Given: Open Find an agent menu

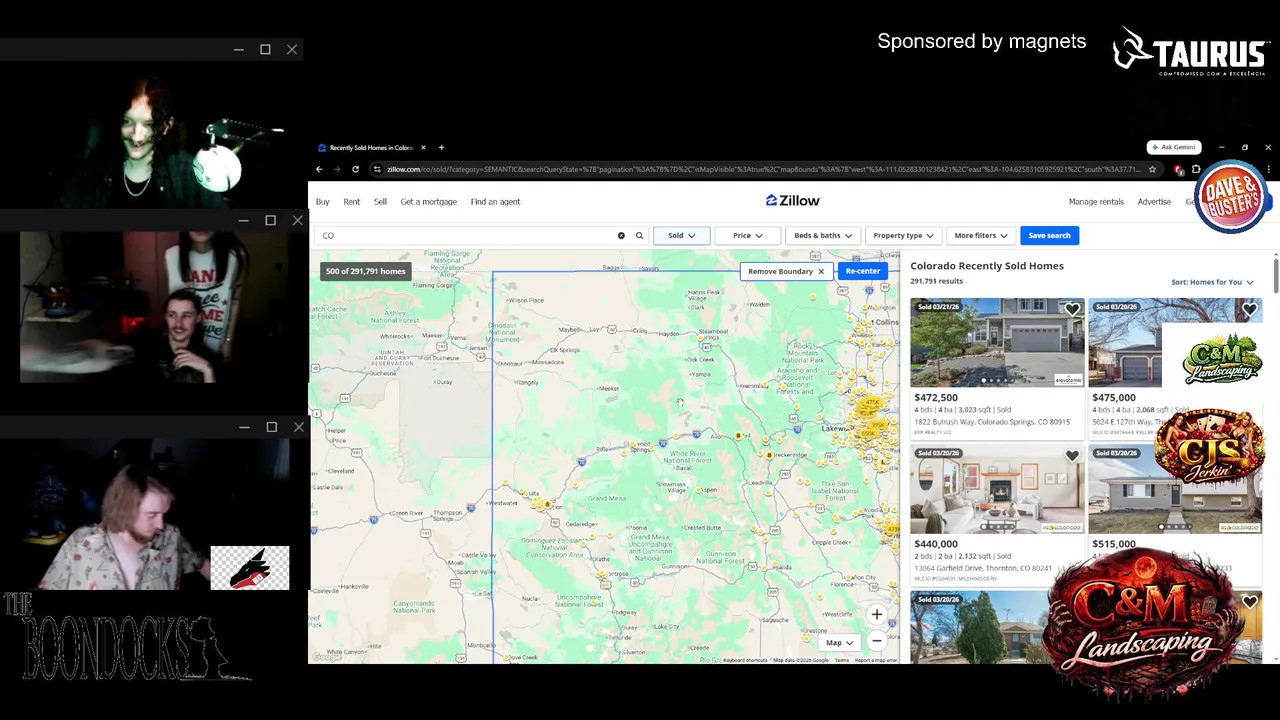Looking at the screenshot, I should (495, 202).
